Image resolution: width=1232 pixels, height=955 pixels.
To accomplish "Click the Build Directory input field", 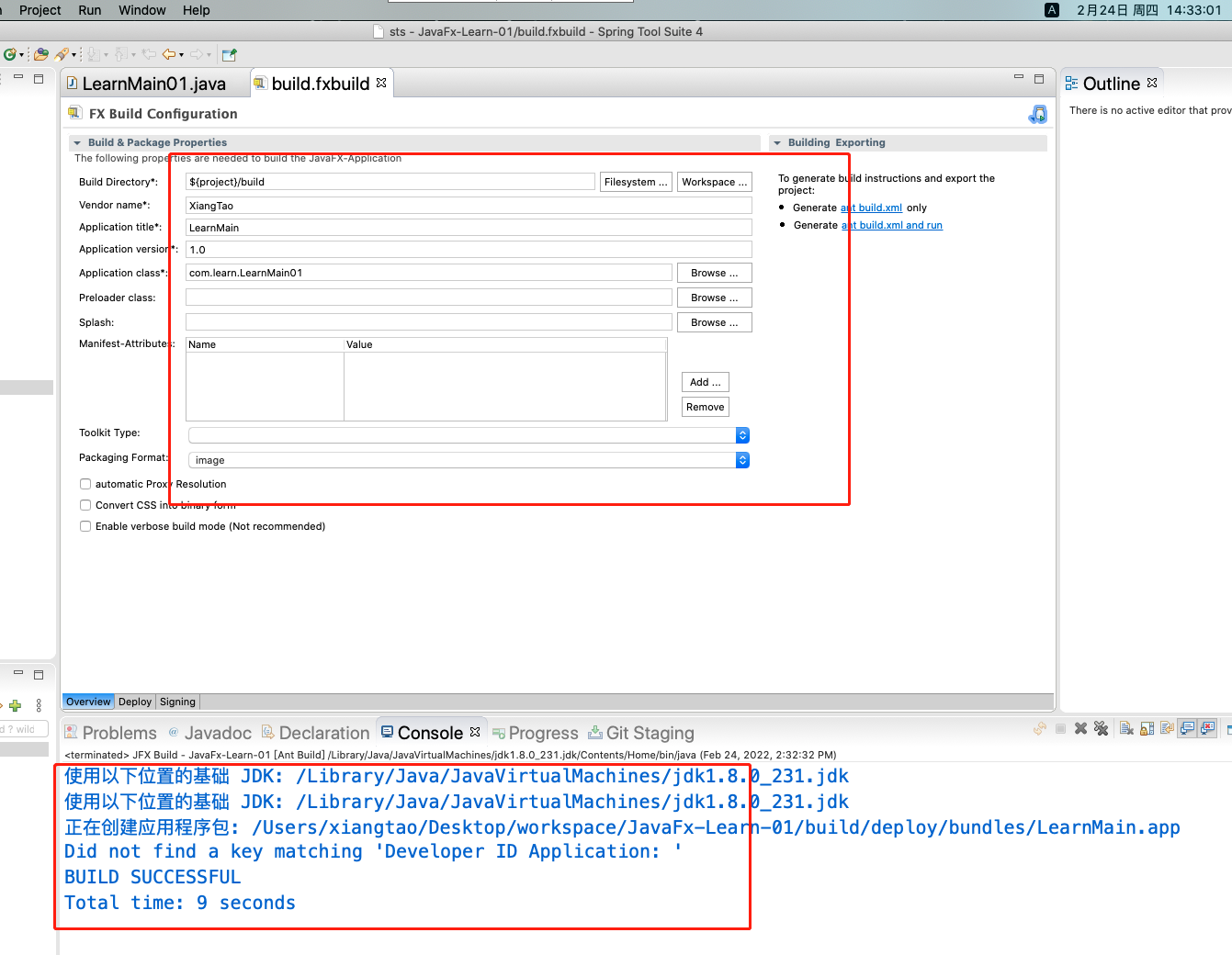I will tap(390, 182).
